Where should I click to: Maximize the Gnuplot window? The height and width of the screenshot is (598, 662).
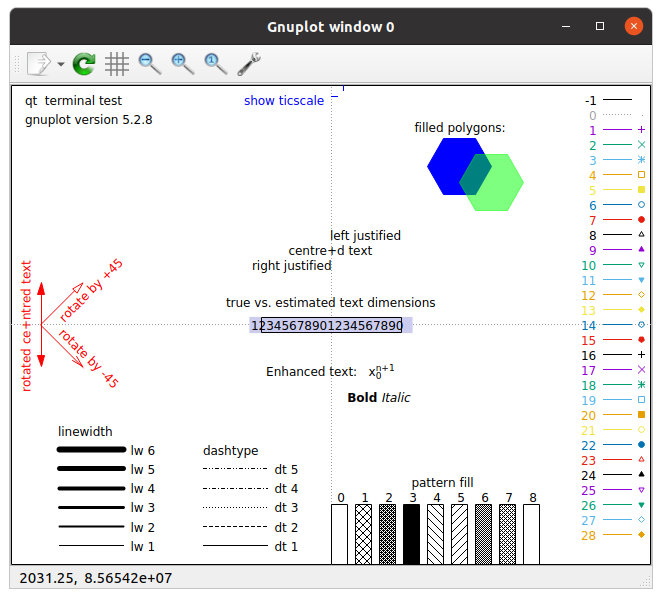tap(599, 27)
